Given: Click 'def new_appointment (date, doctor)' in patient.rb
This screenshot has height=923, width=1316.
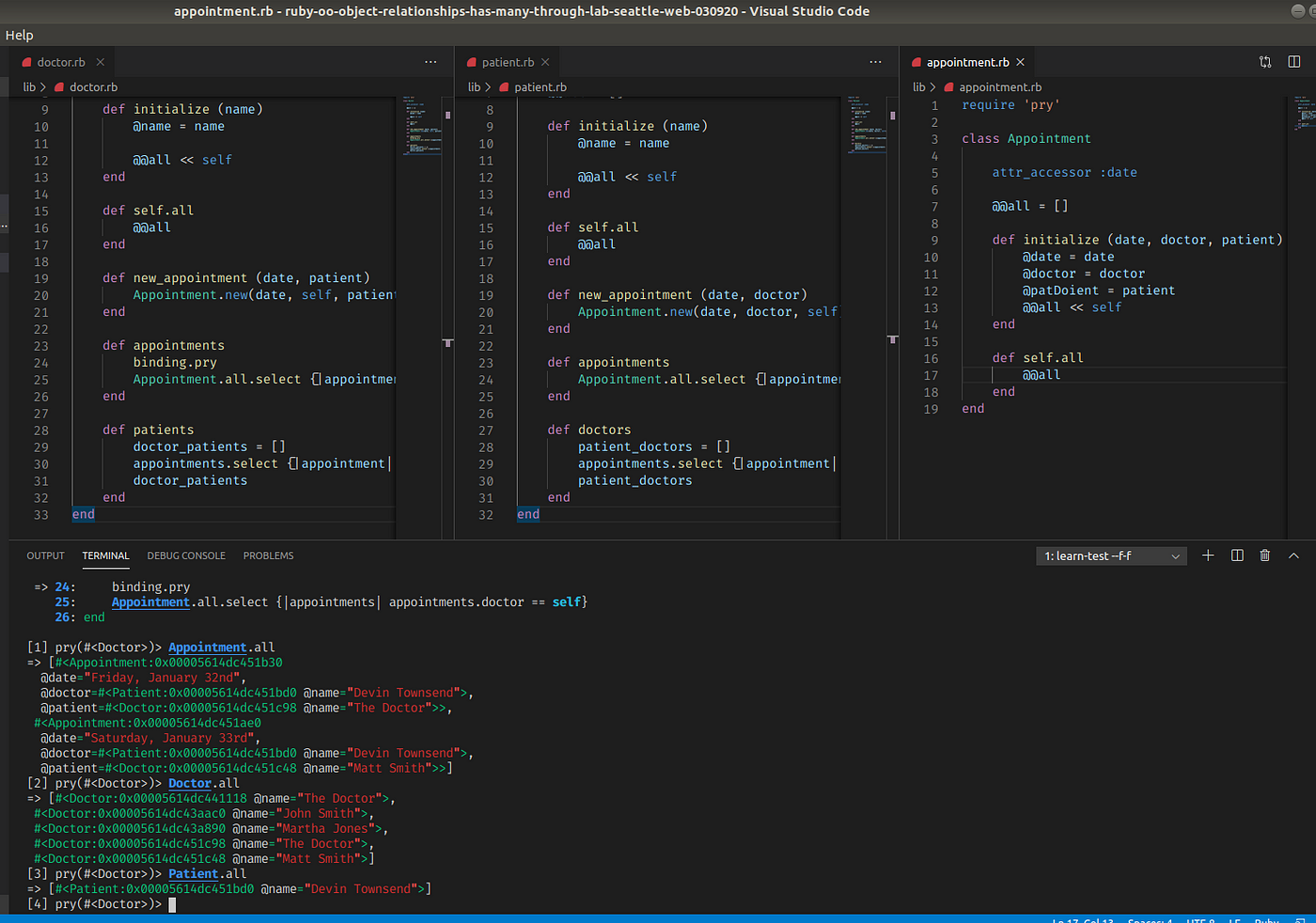Looking at the screenshot, I should tap(678, 295).
